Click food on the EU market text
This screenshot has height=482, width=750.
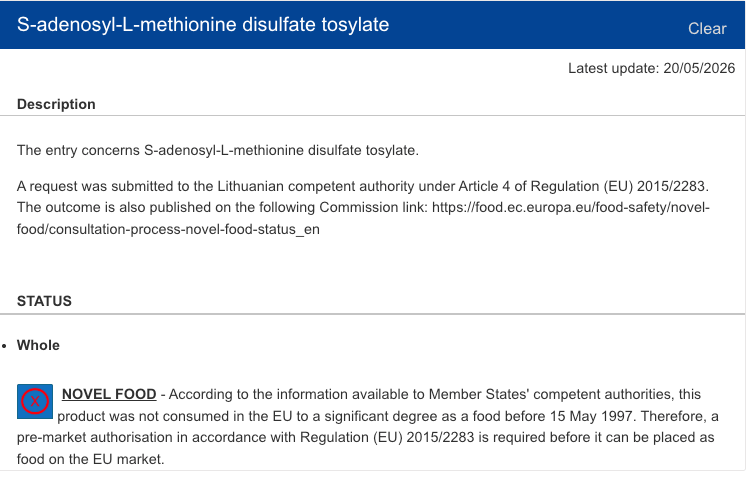[x=90, y=459]
